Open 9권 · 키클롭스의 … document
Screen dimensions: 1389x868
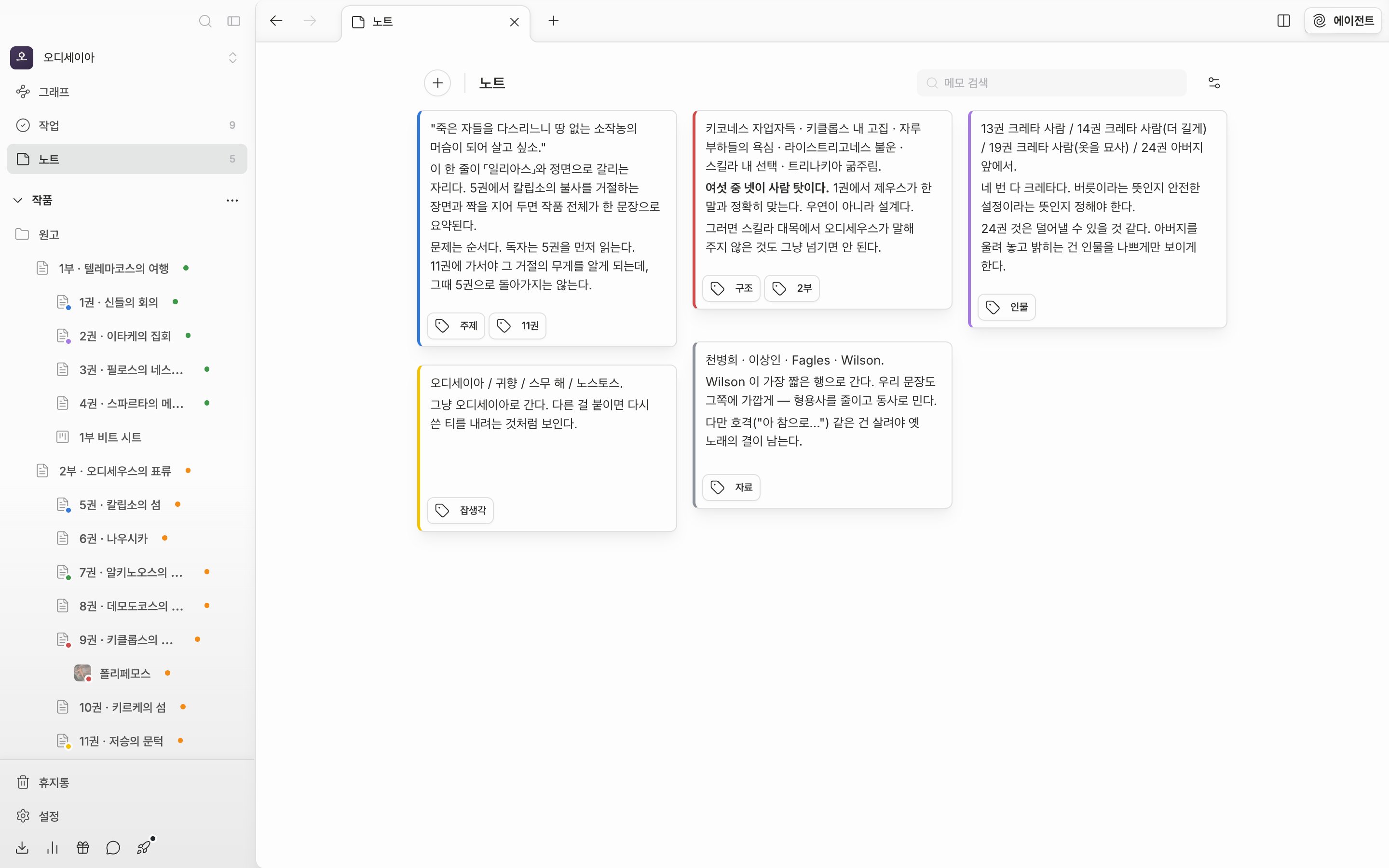[x=127, y=639]
